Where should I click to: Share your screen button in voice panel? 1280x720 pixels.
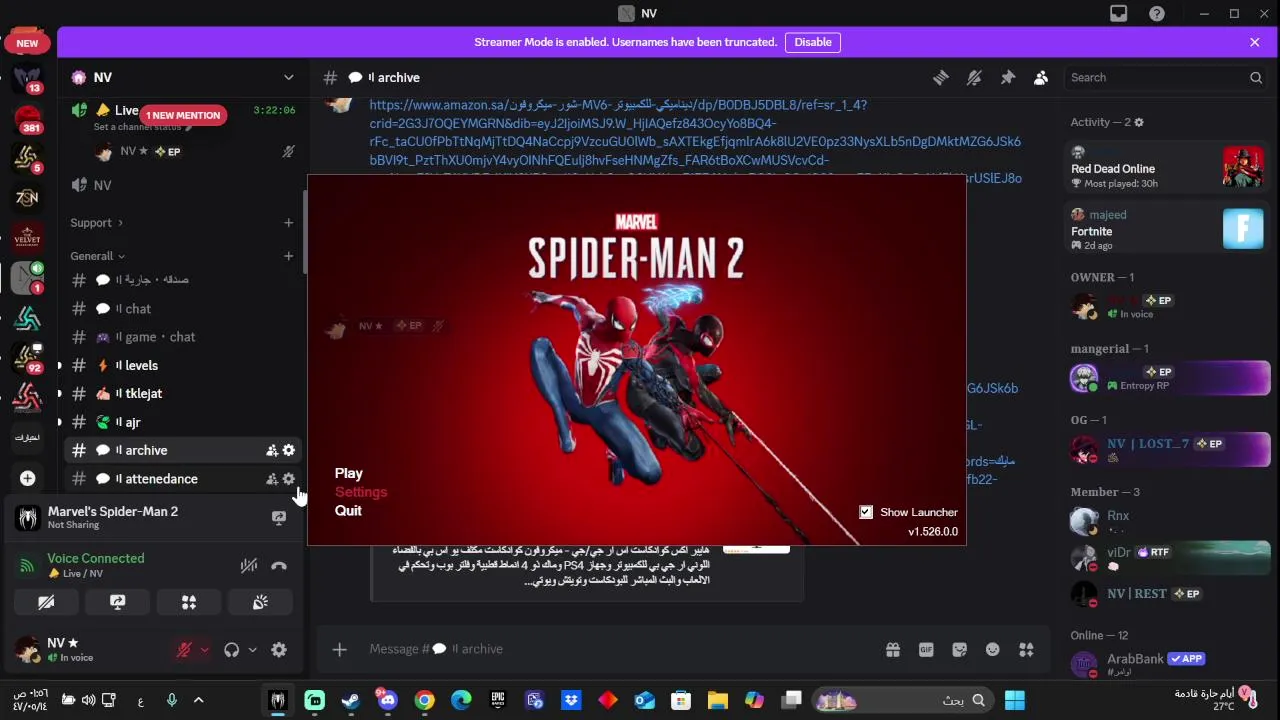[118, 602]
